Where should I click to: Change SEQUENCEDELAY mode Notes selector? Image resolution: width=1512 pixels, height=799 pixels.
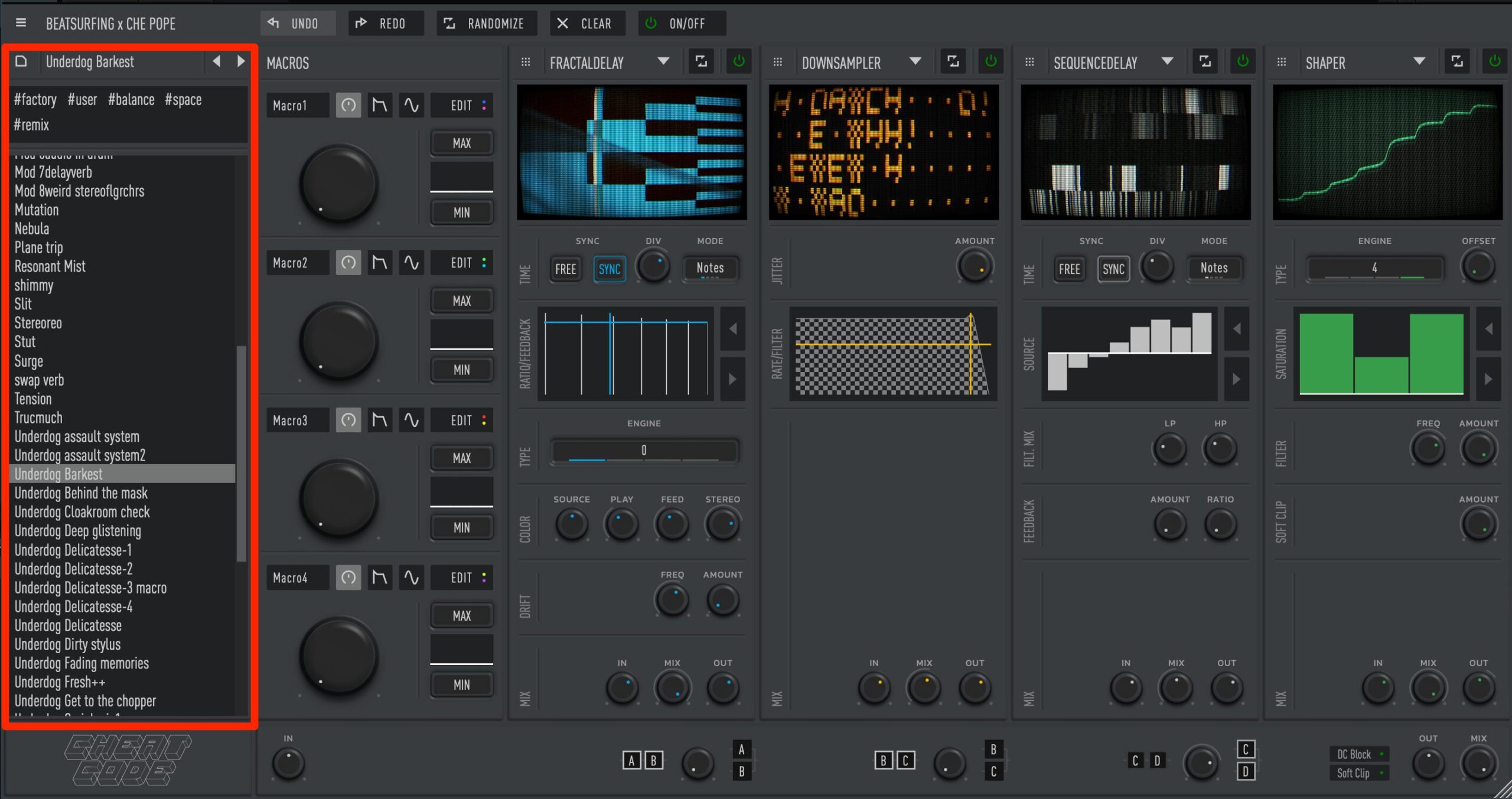[x=1214, y=269]
